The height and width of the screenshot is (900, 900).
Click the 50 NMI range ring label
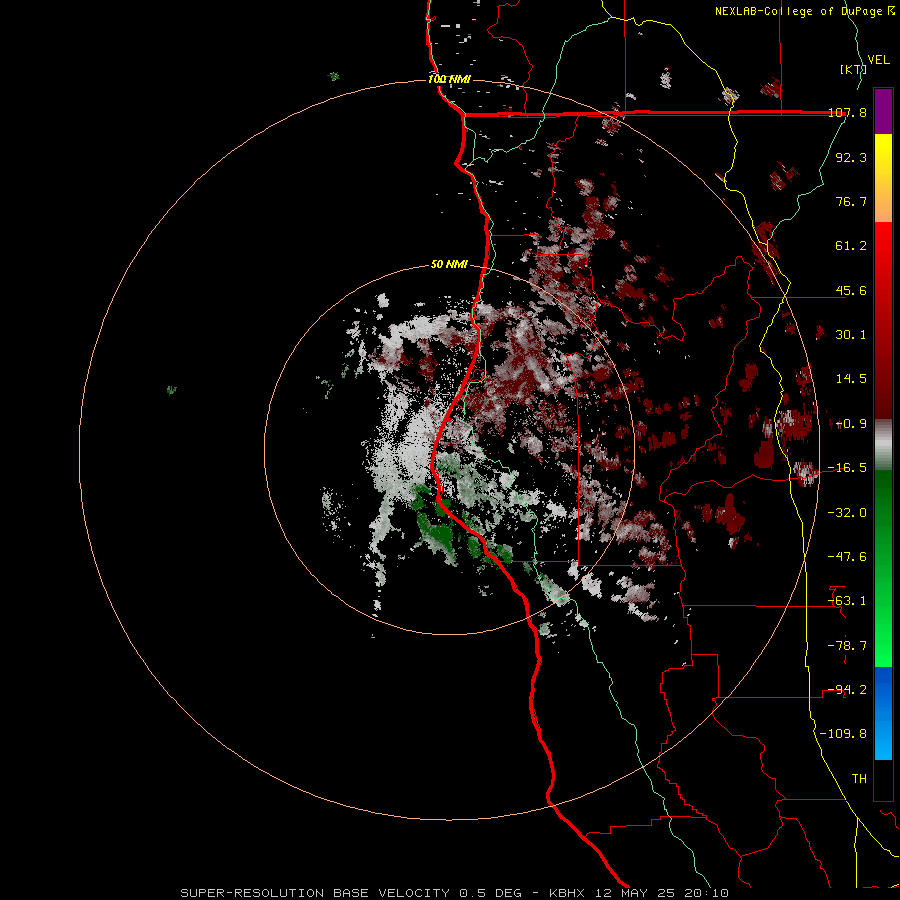[449, 264]
